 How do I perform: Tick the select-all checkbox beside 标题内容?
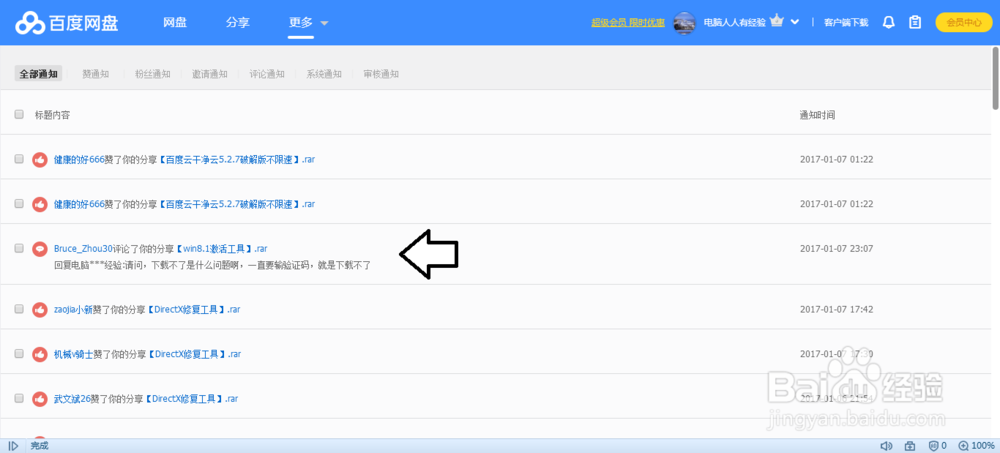click(x=19, y=115)
